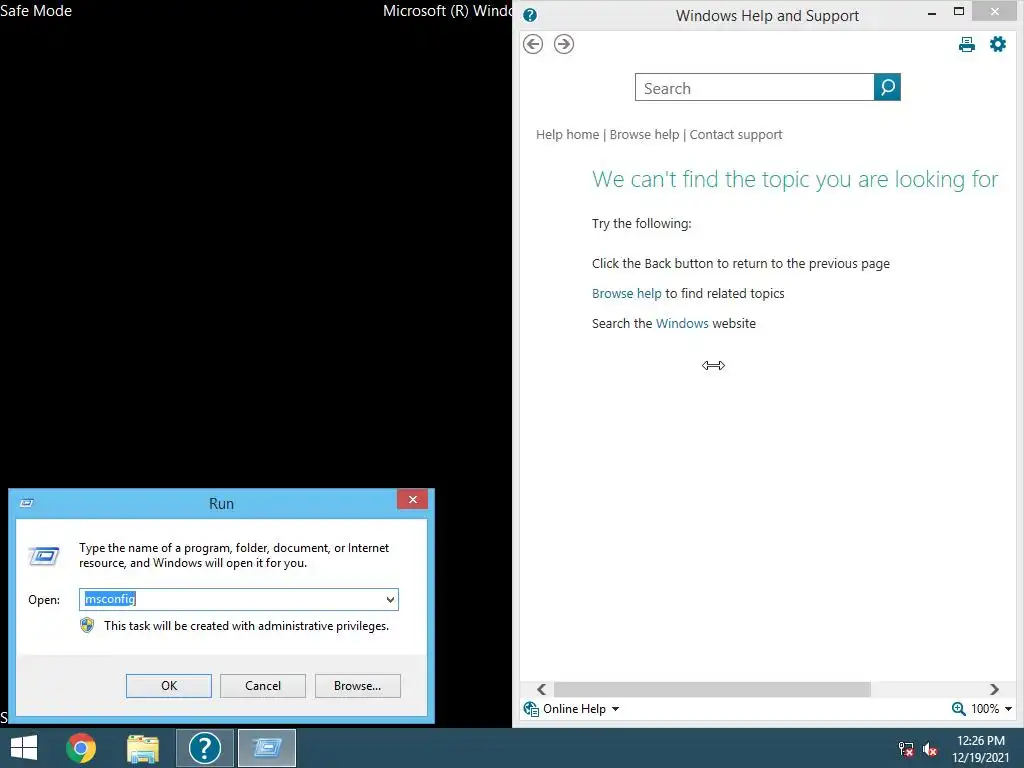Open File Explorer from the taskbar

pos(143,748)
